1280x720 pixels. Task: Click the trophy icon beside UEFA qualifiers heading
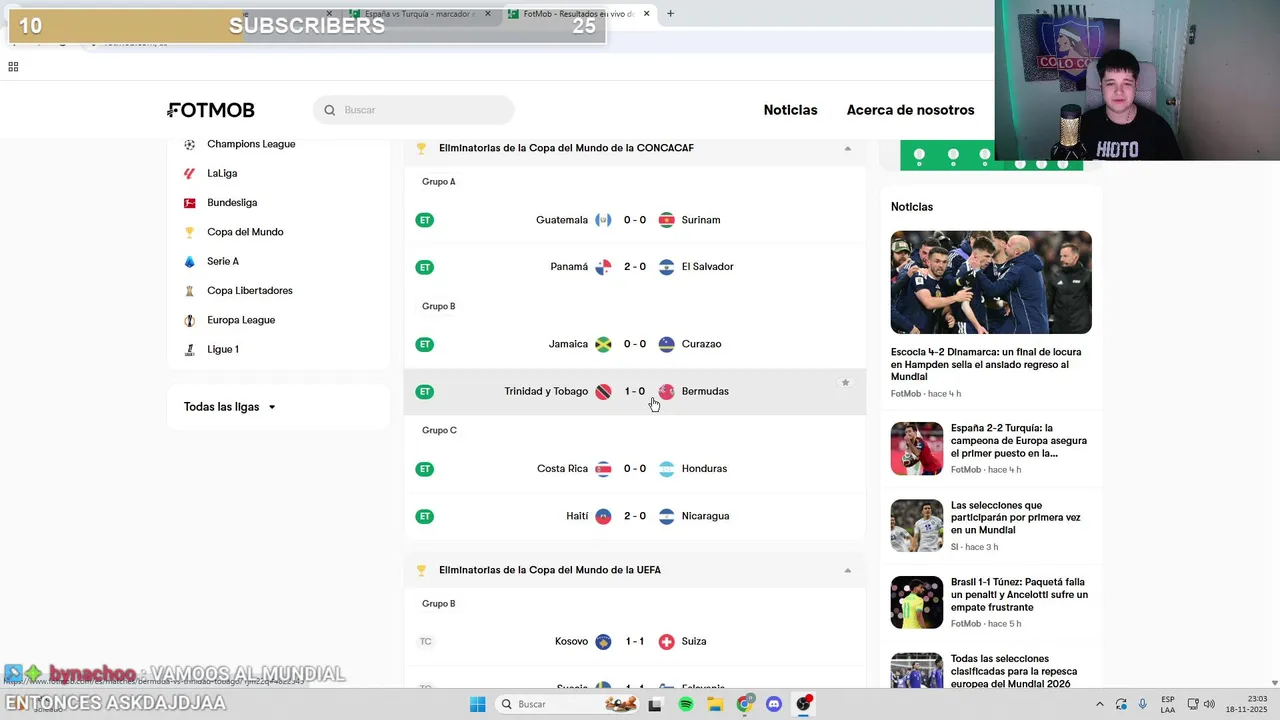click(421, 570)
